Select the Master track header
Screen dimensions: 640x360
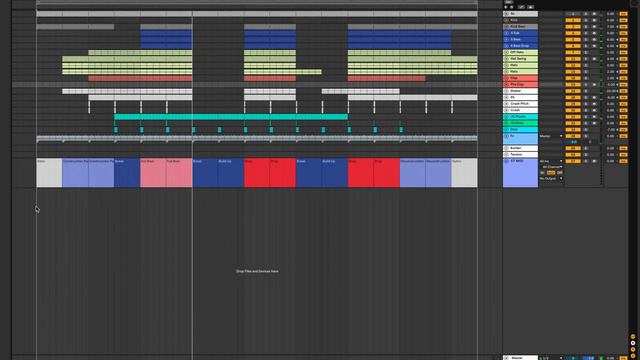point(520,358)
